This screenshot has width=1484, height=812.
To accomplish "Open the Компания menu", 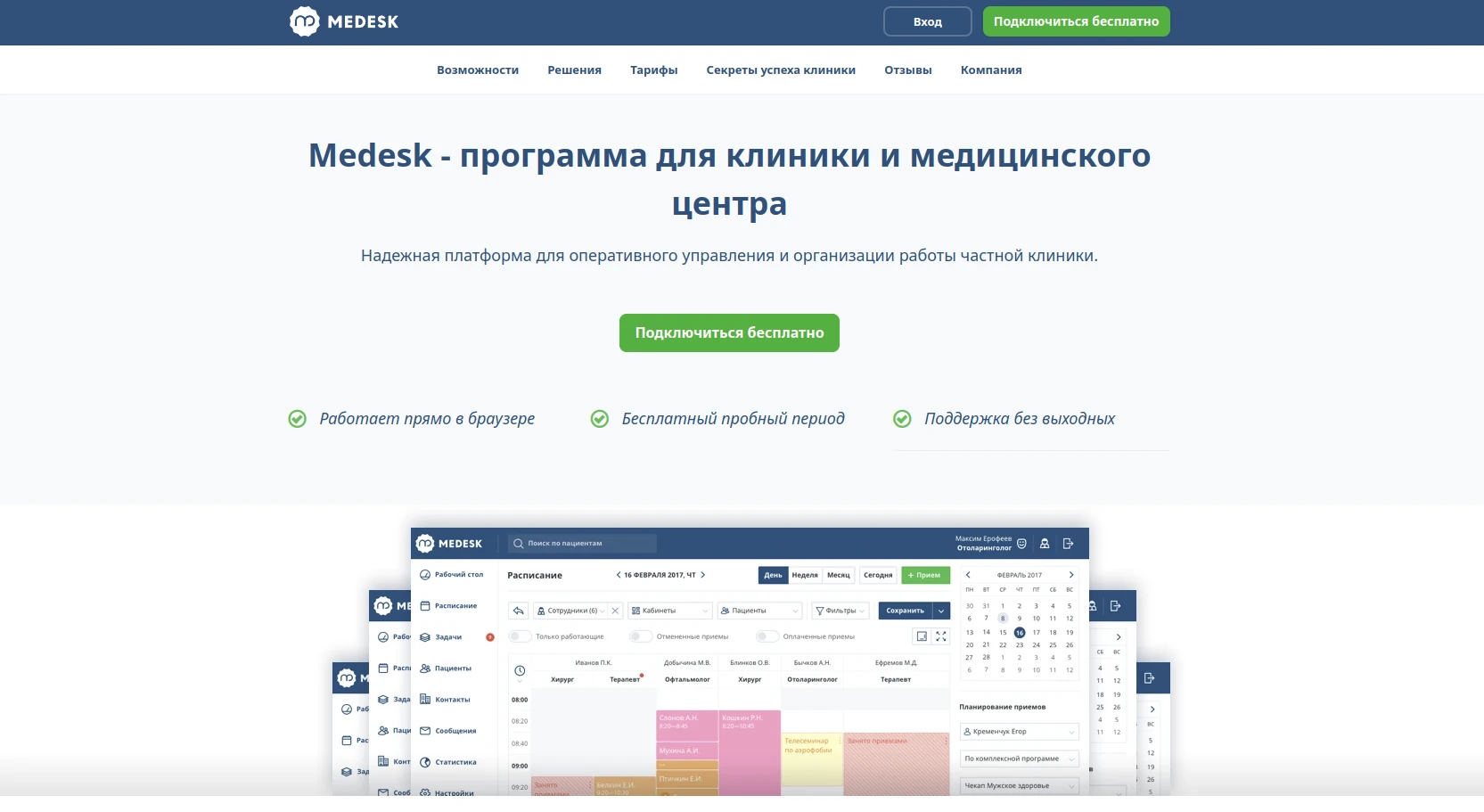I will [x=991, y=70].
